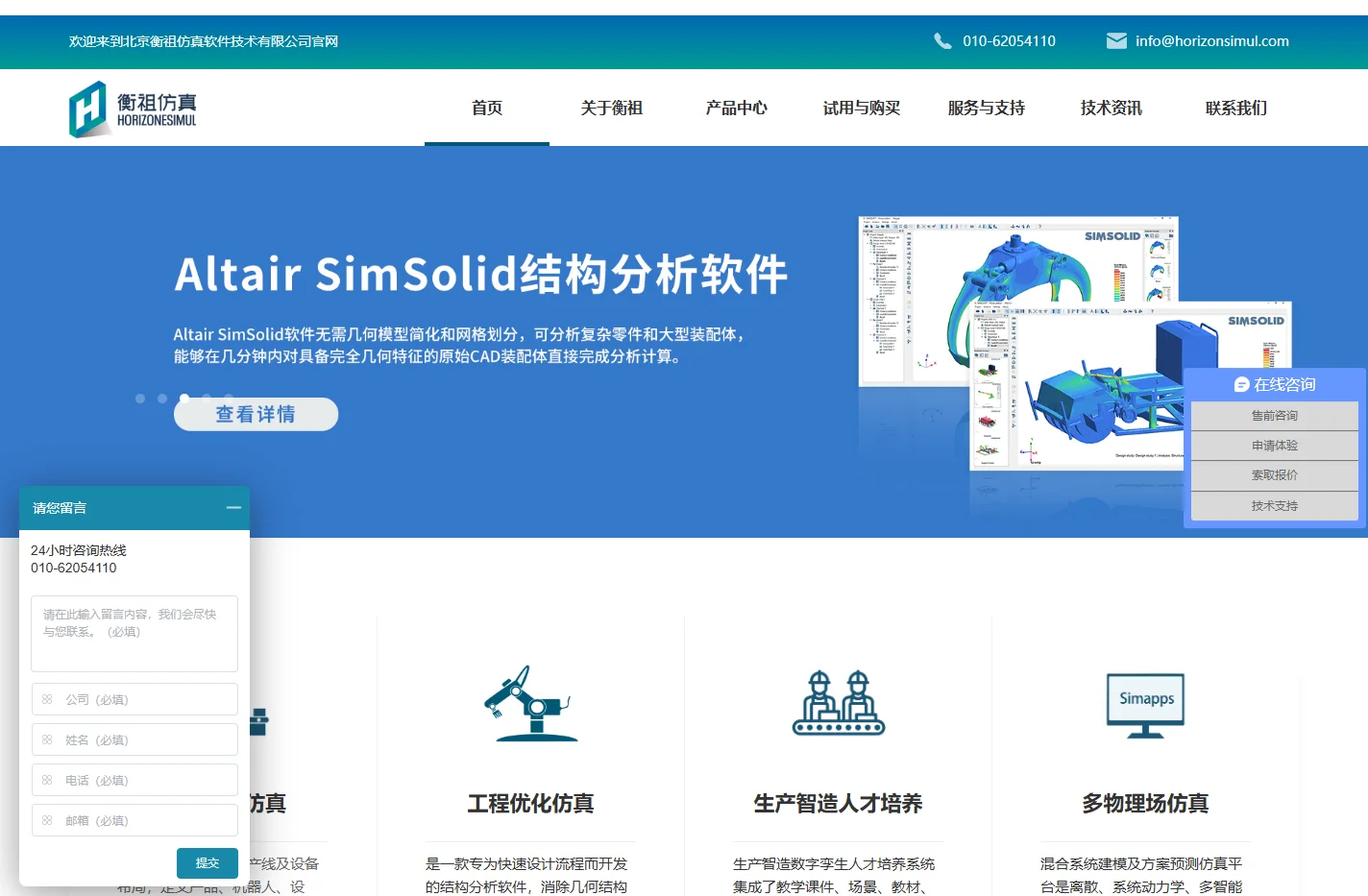
Task: Focus the 邮箱 (必填) input field
Action: tap(134, 820)
